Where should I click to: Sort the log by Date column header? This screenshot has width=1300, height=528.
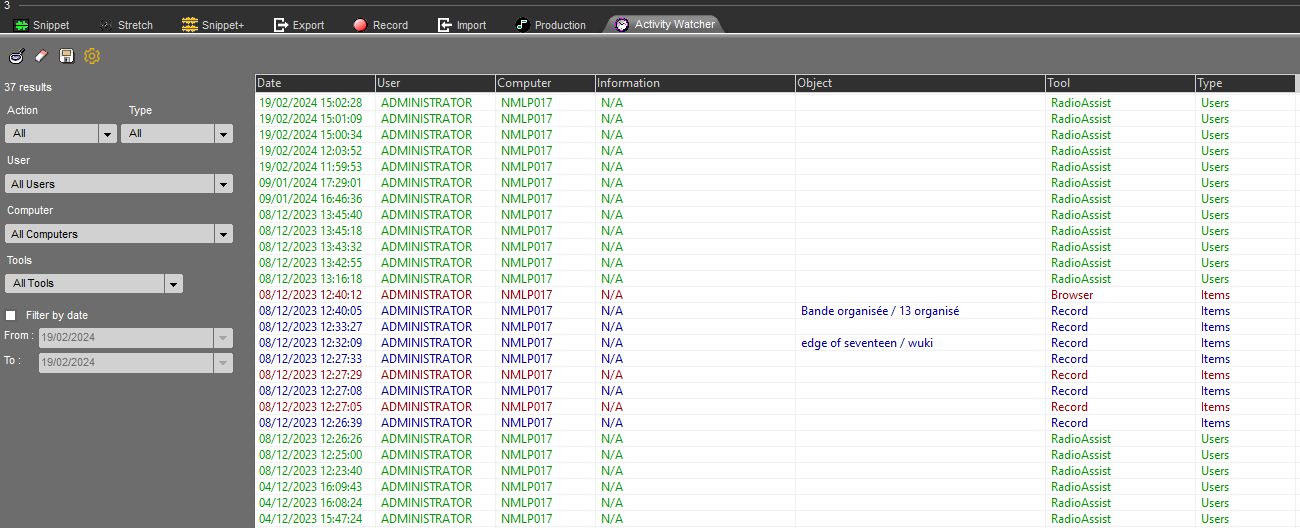pos(314,83)
